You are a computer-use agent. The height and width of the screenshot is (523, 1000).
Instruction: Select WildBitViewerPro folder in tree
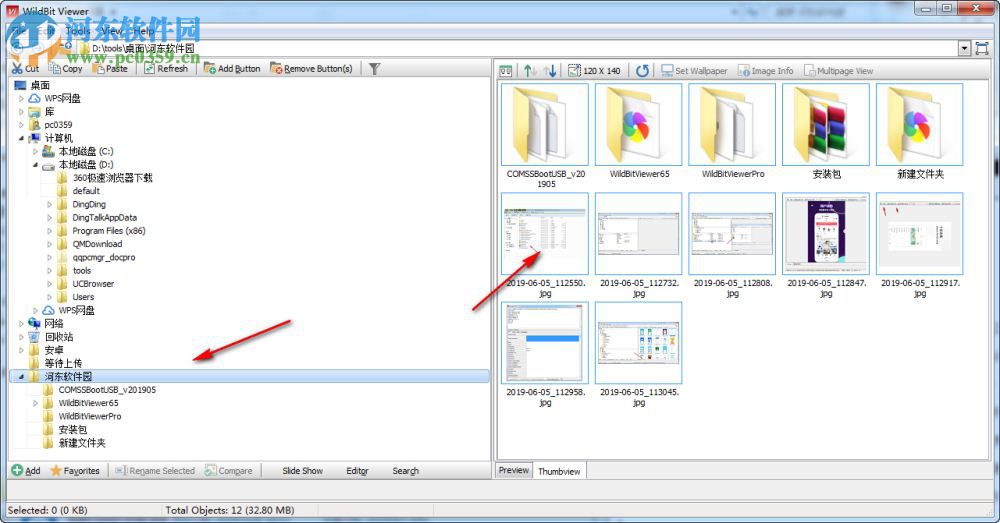(x=90, y=416)
